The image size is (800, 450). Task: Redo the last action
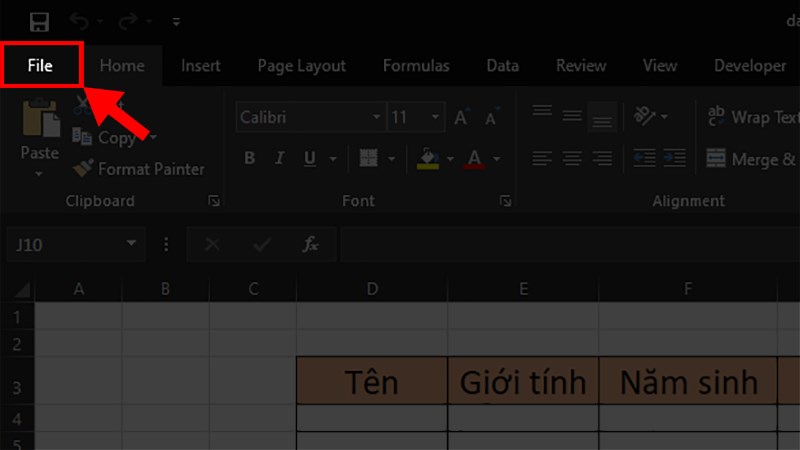coord(128,21)
